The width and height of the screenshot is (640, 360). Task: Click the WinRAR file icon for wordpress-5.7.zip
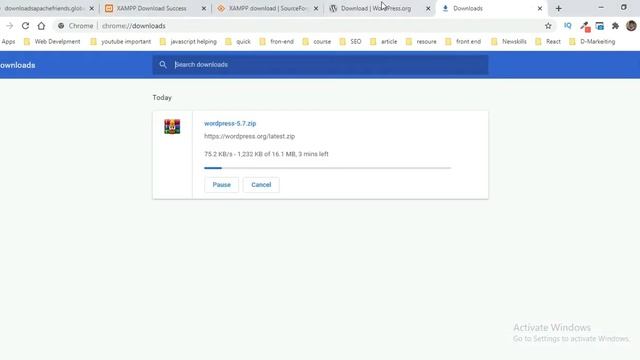(172, 127)
